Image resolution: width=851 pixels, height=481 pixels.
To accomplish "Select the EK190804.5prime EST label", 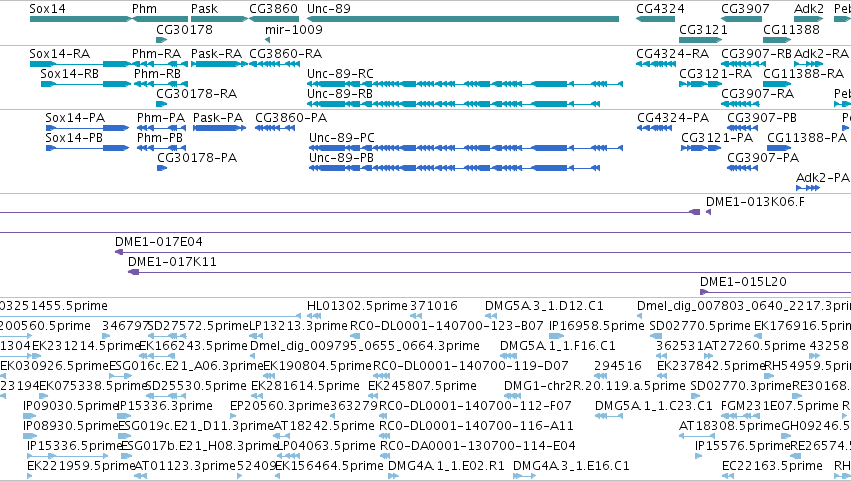I will (317, 366).
